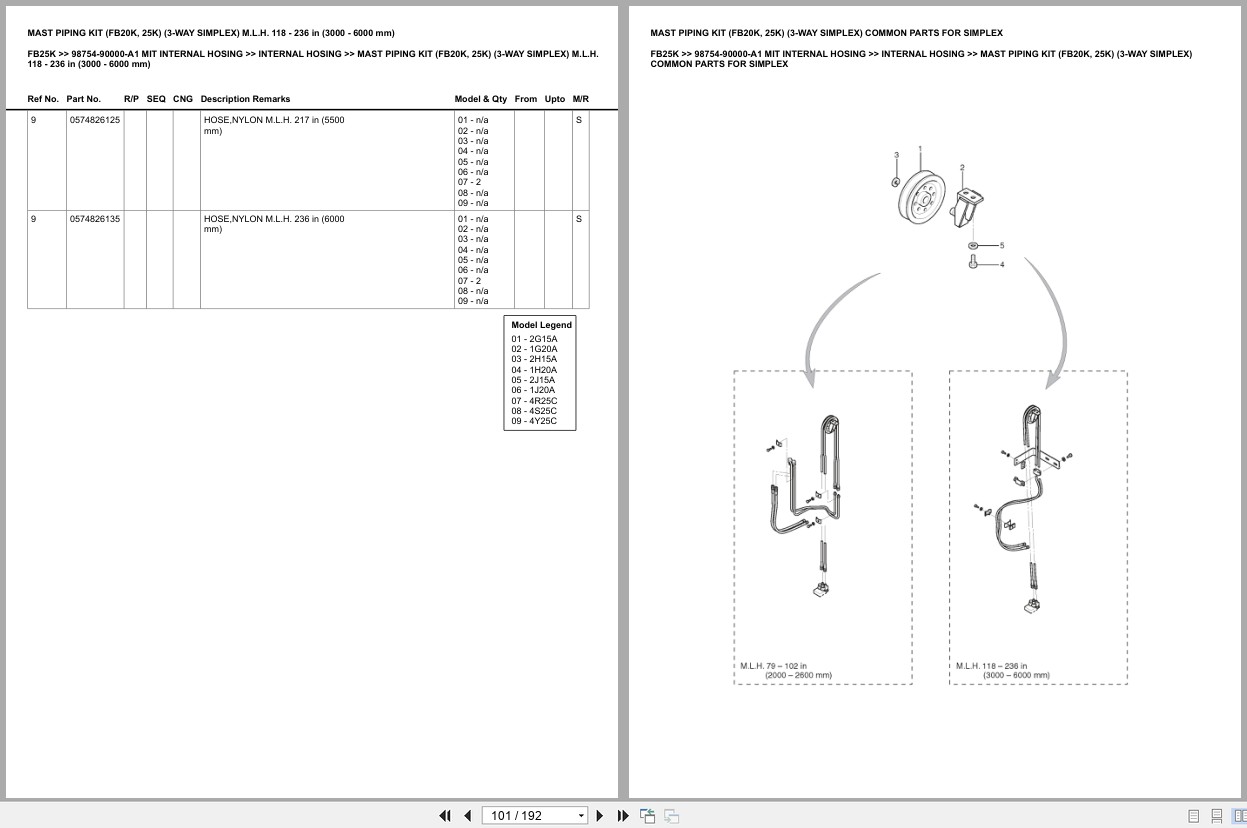Click the go-to-previous-view icon
This screenshot has width=1247, height=828.
[647, 815]
